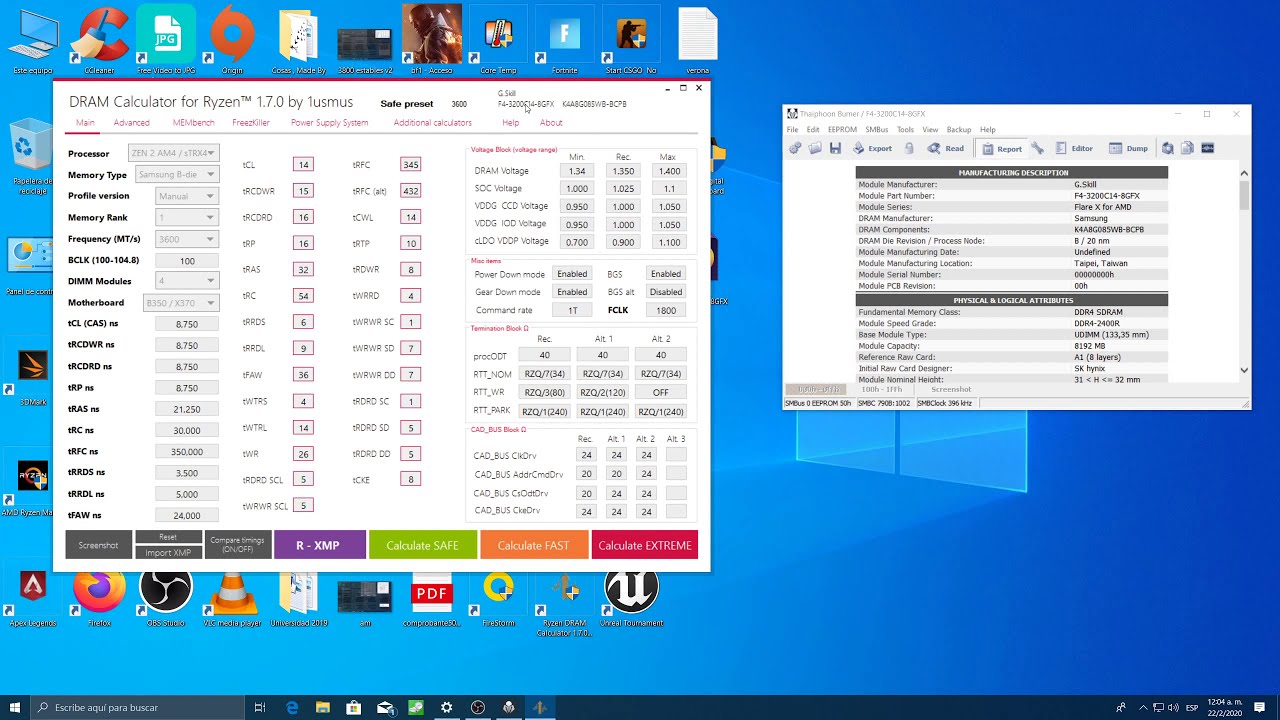1280x720 pixels.
Task: Open the Backup menu in Thaiphoon Burner
Action: pos(959,130)
